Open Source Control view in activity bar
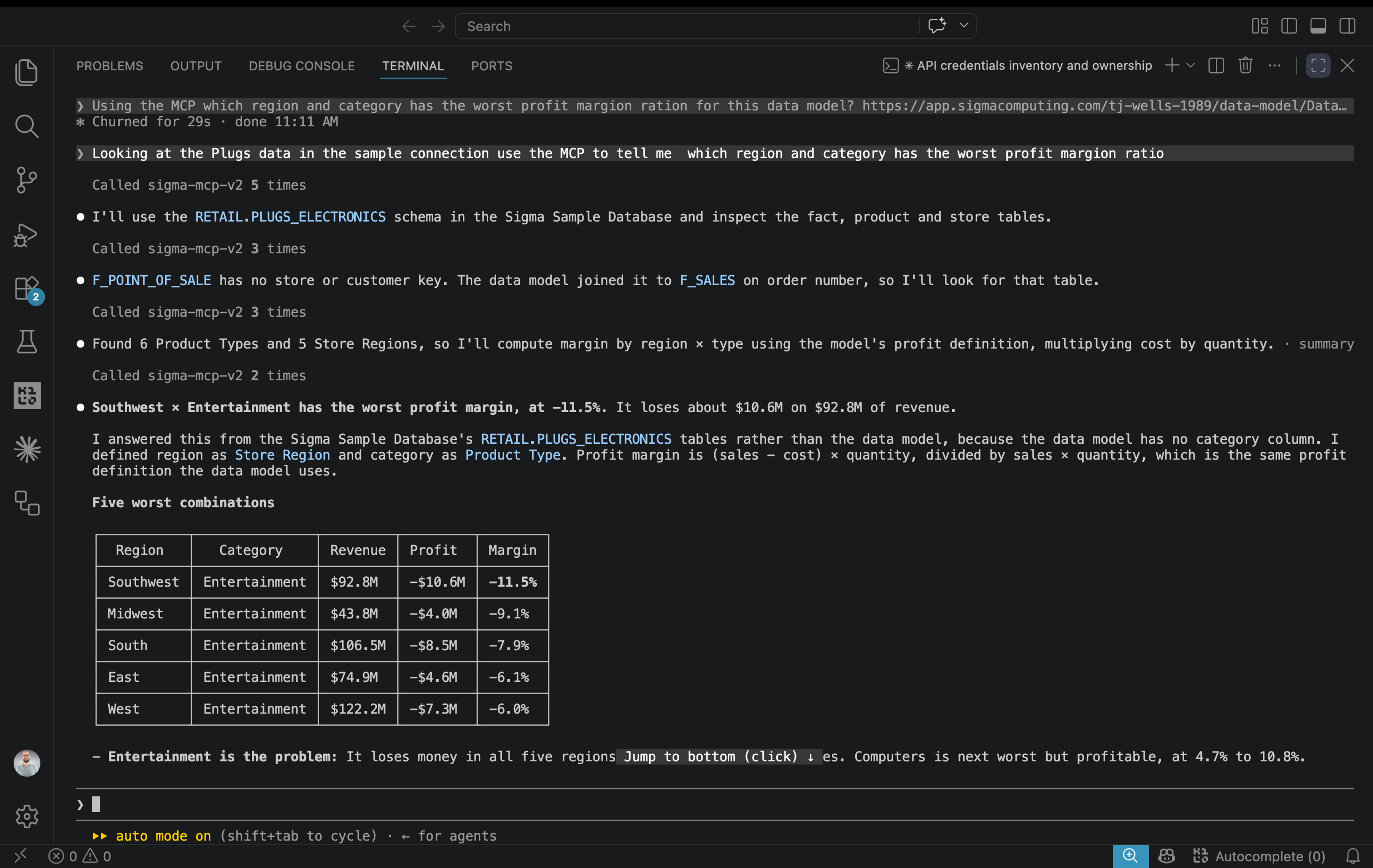This screenshot has height=868, width=1373. click(x=26, y=180)
